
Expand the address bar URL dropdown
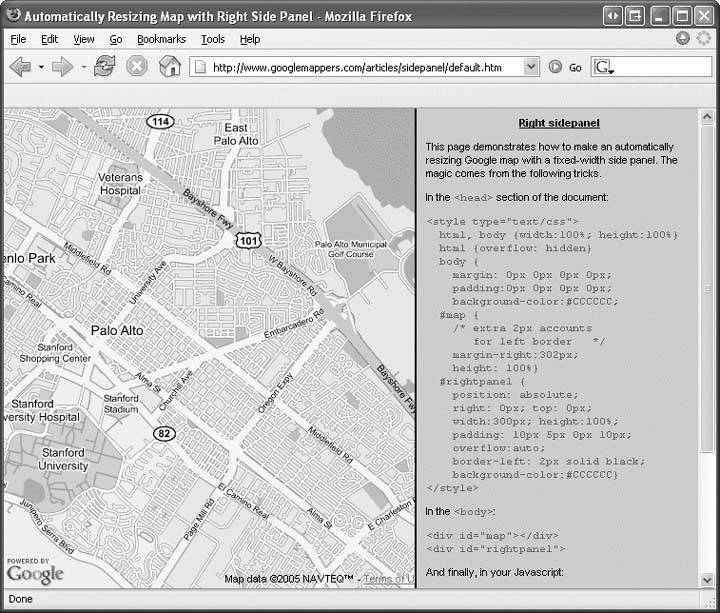[531, 67]
